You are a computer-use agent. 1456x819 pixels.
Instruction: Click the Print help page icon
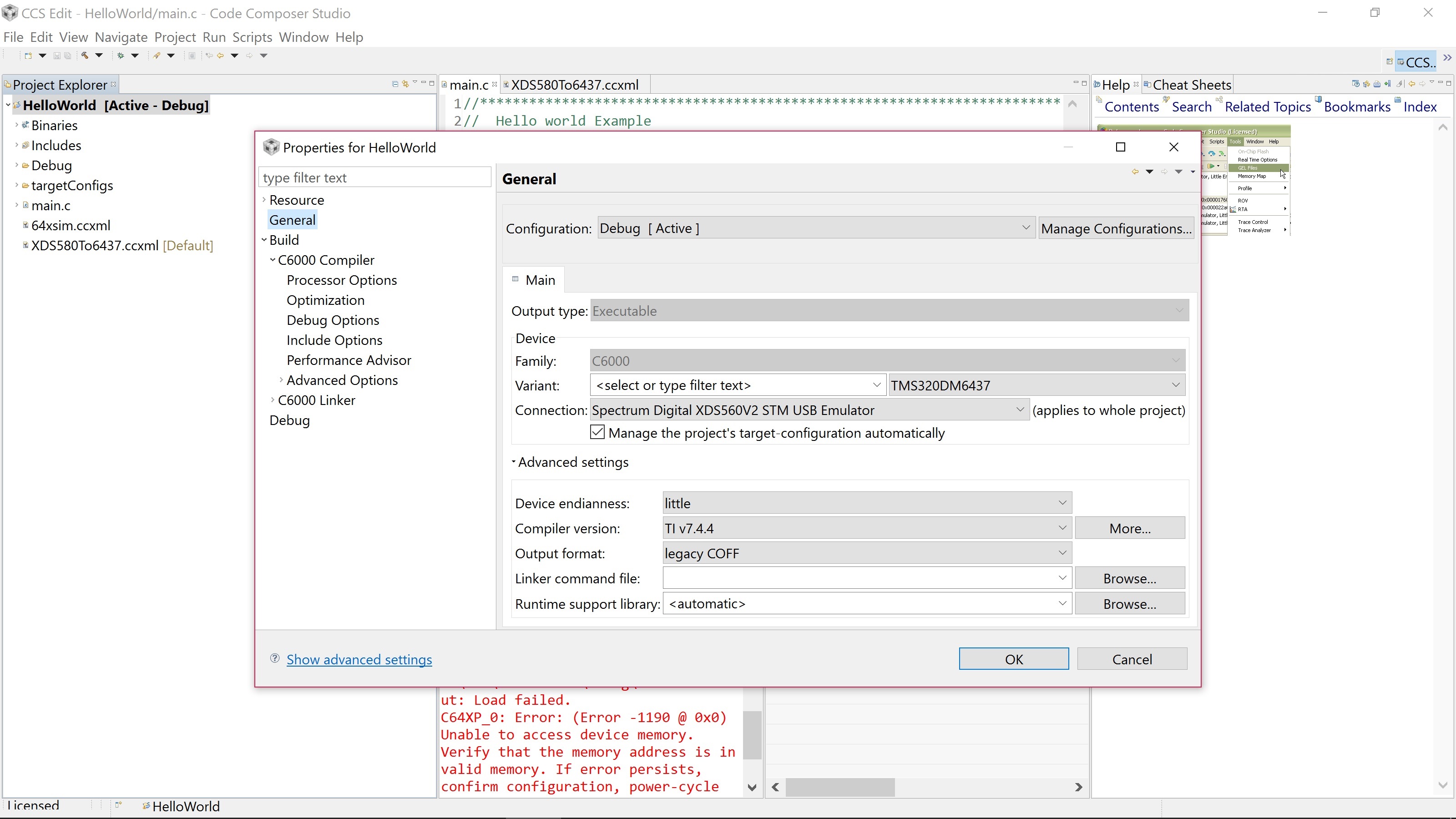[1377, 84]
